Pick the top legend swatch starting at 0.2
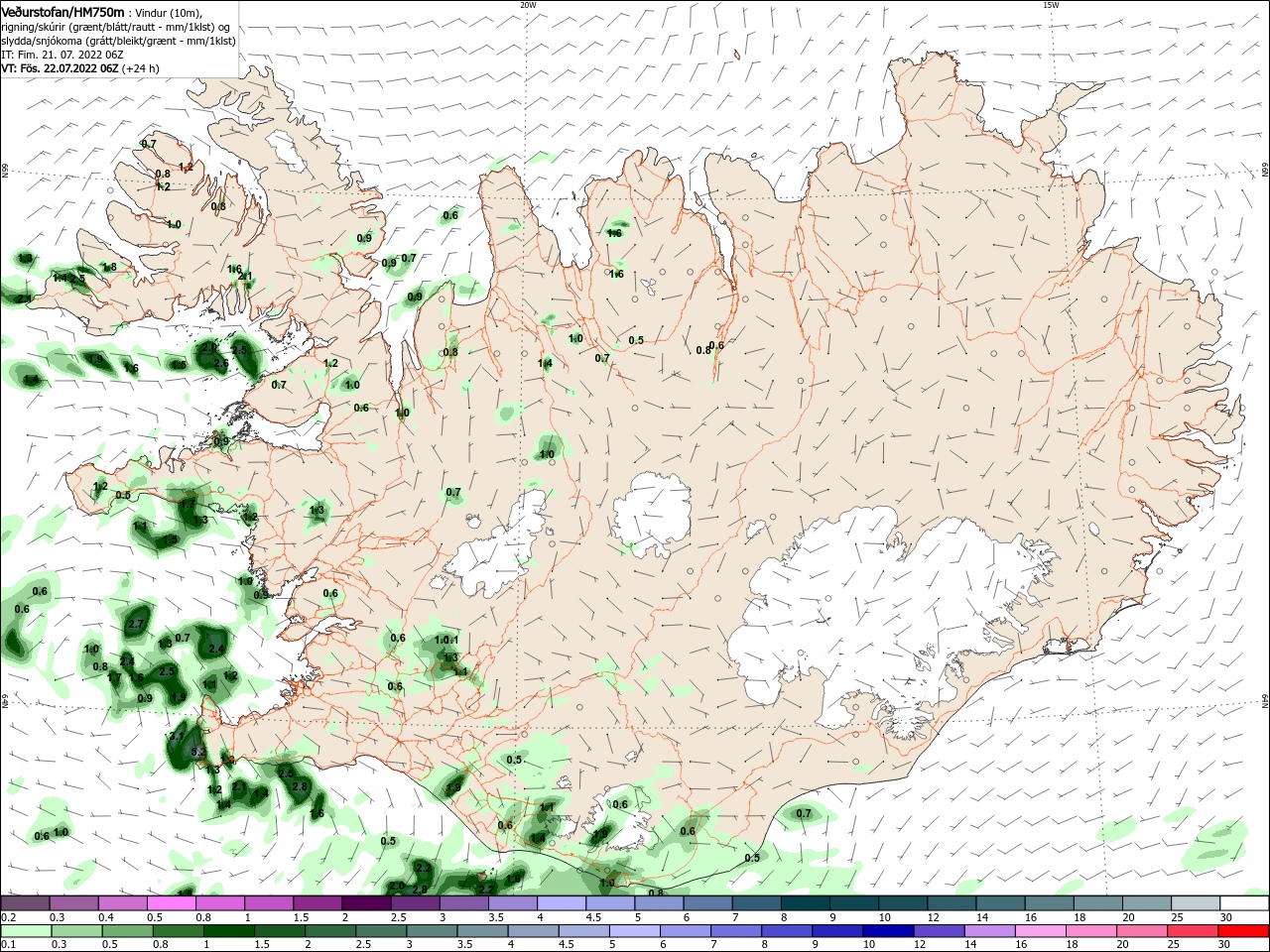 point(25,903)
